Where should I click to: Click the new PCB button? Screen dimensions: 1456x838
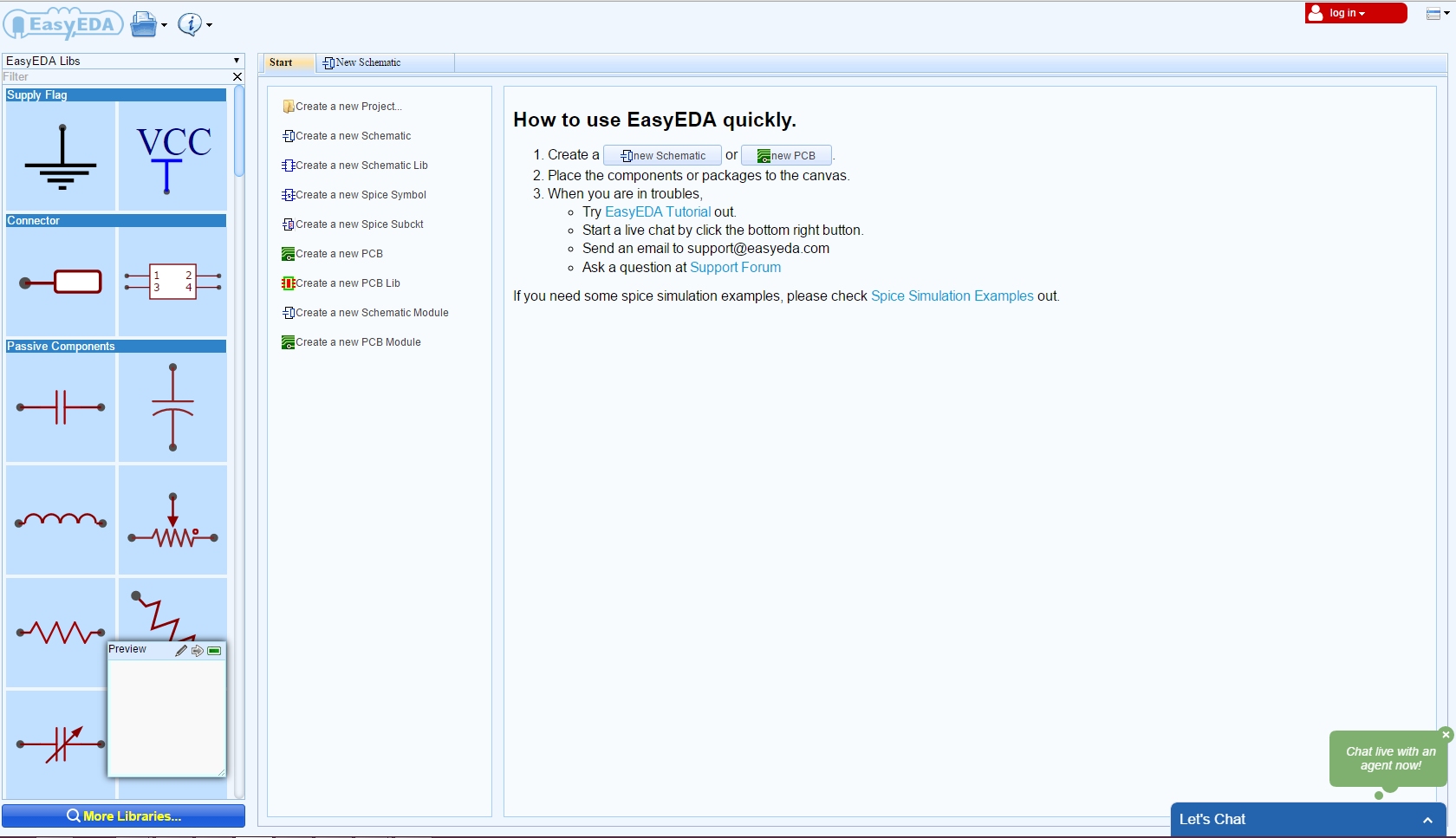tap(786, 155)
